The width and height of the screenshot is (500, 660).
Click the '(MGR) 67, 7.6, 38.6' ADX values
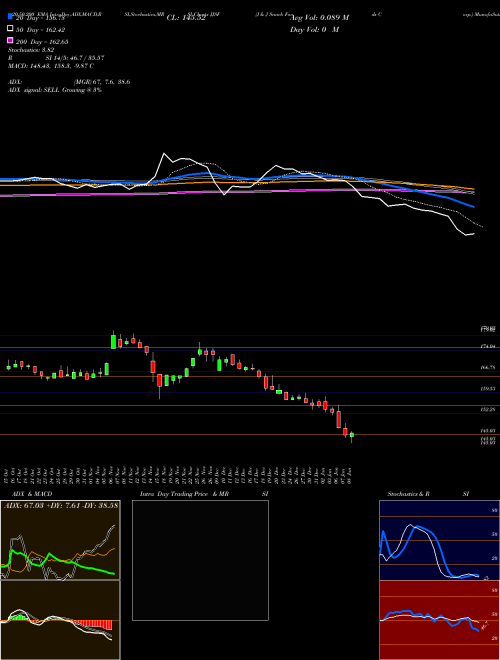(102, 82)
